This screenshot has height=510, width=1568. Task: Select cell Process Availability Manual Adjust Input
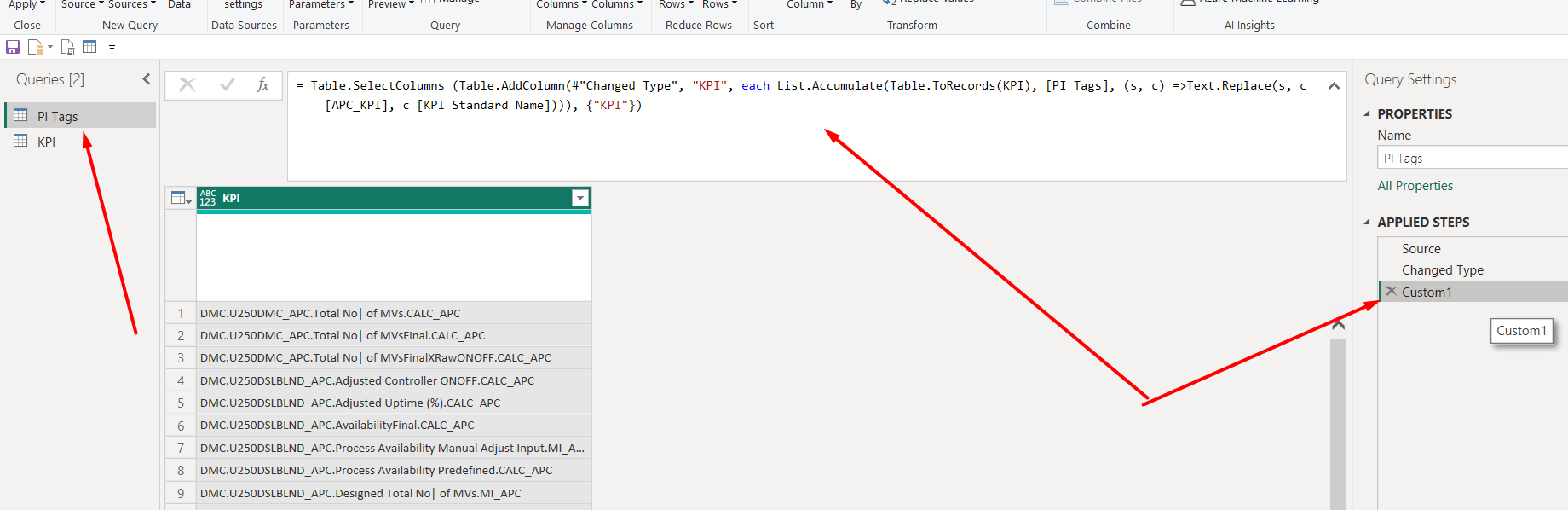(x=394, y=448)
